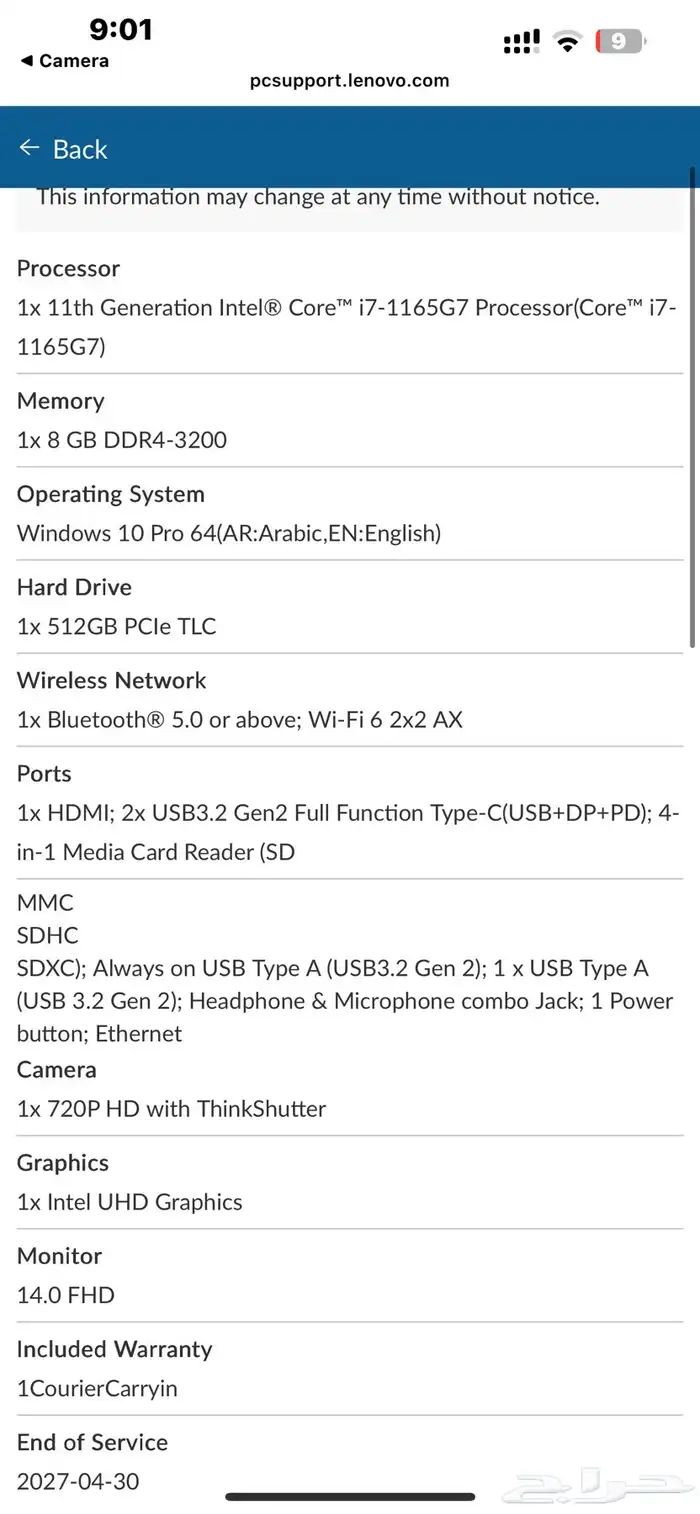Viewport: 700px width, 1514px height.
Task: Tap the Memory section heading
Action: point(61,401)
